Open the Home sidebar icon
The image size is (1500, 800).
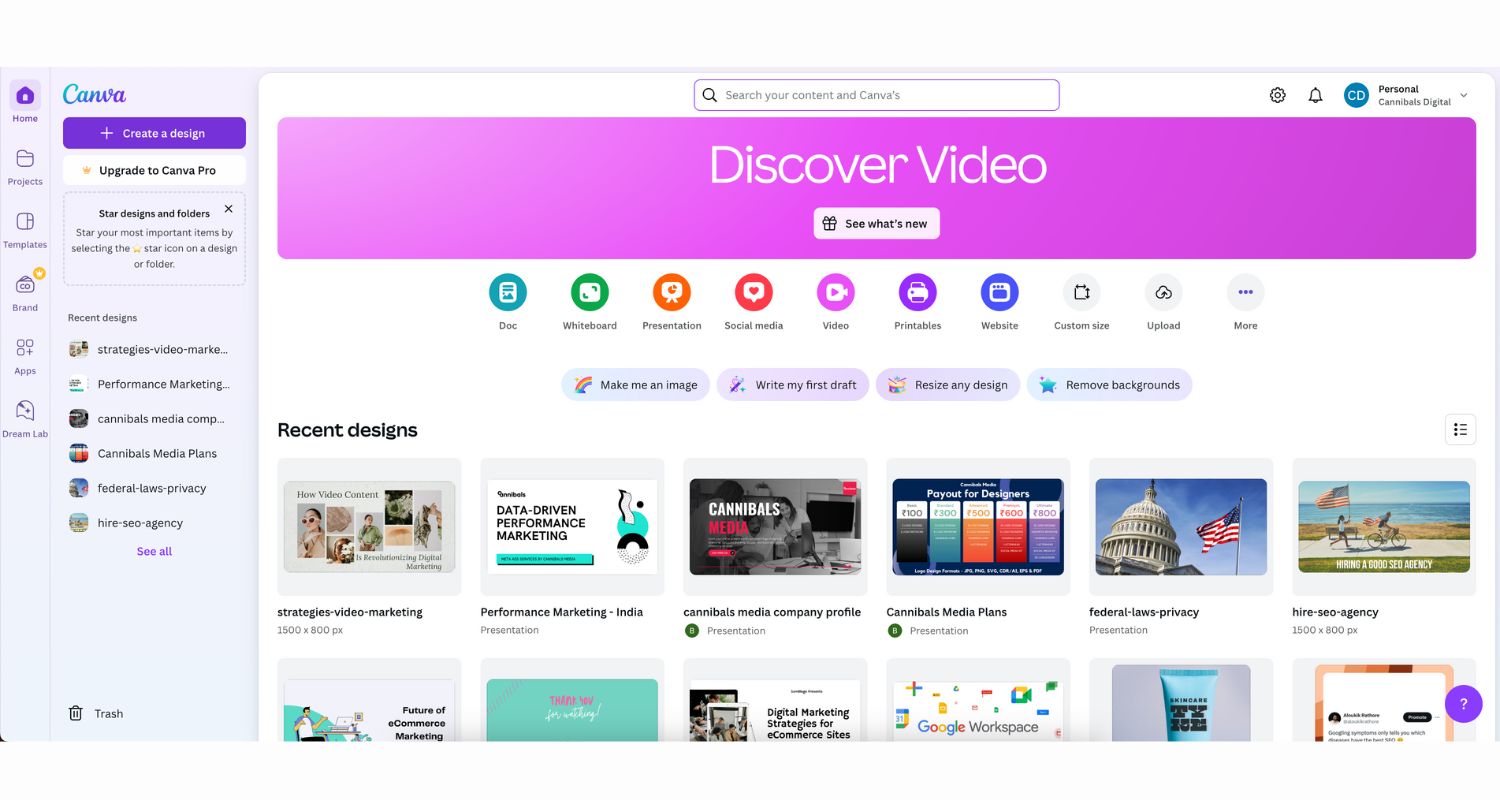(x=25, y=96)
